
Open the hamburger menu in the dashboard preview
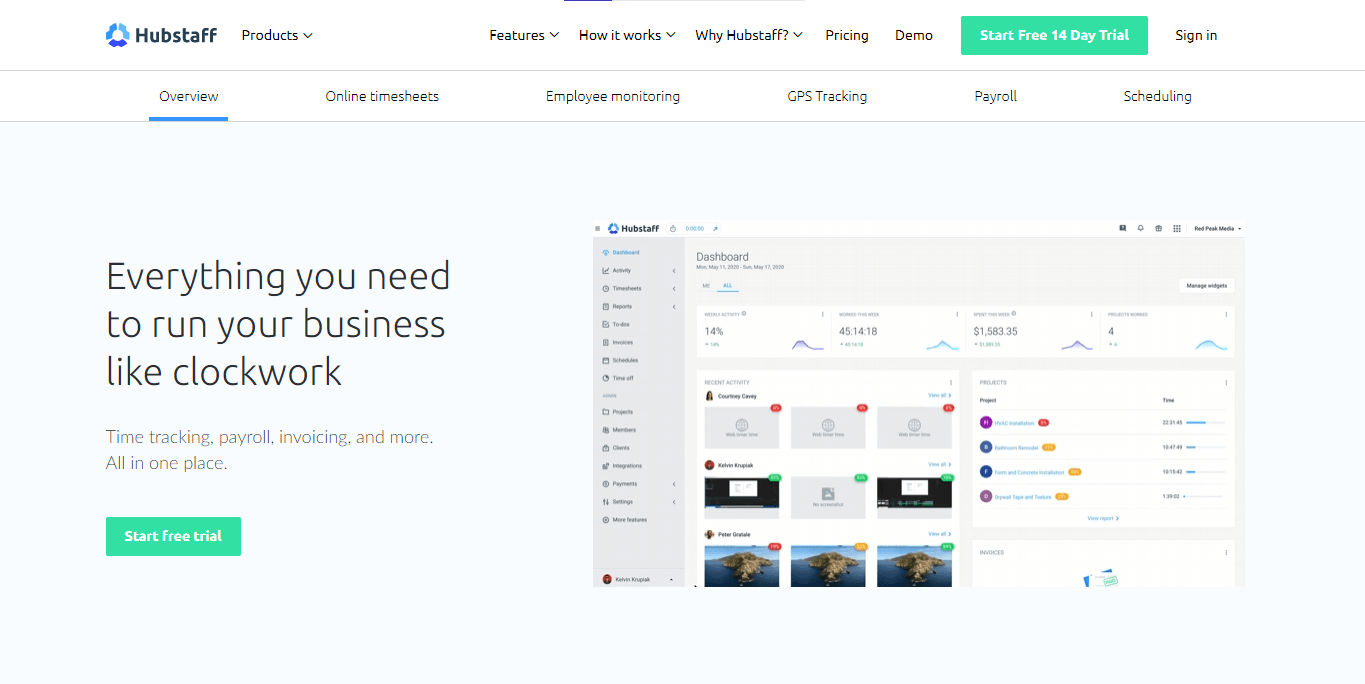[598, 229]
